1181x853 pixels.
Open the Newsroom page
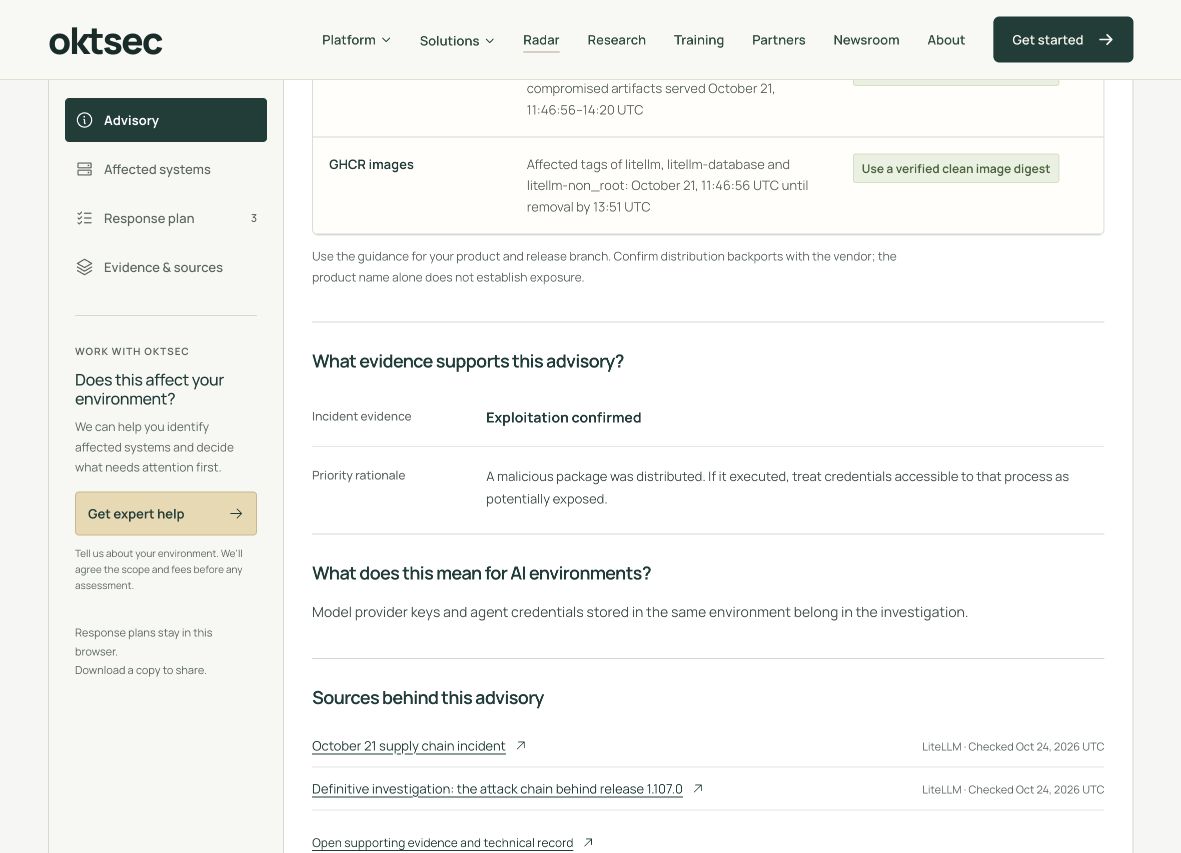pos(866,40)
